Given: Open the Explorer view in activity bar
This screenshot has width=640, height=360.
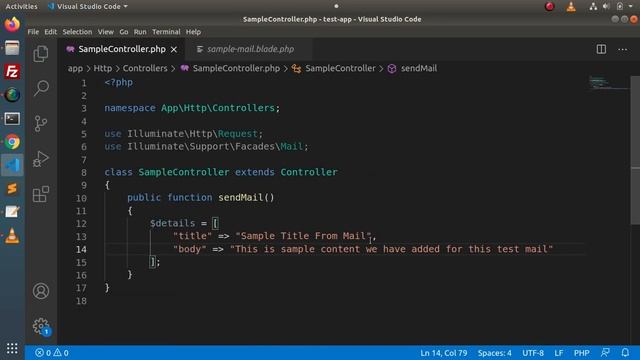Looking at the screenshot, I should click(x=41, y=54).
